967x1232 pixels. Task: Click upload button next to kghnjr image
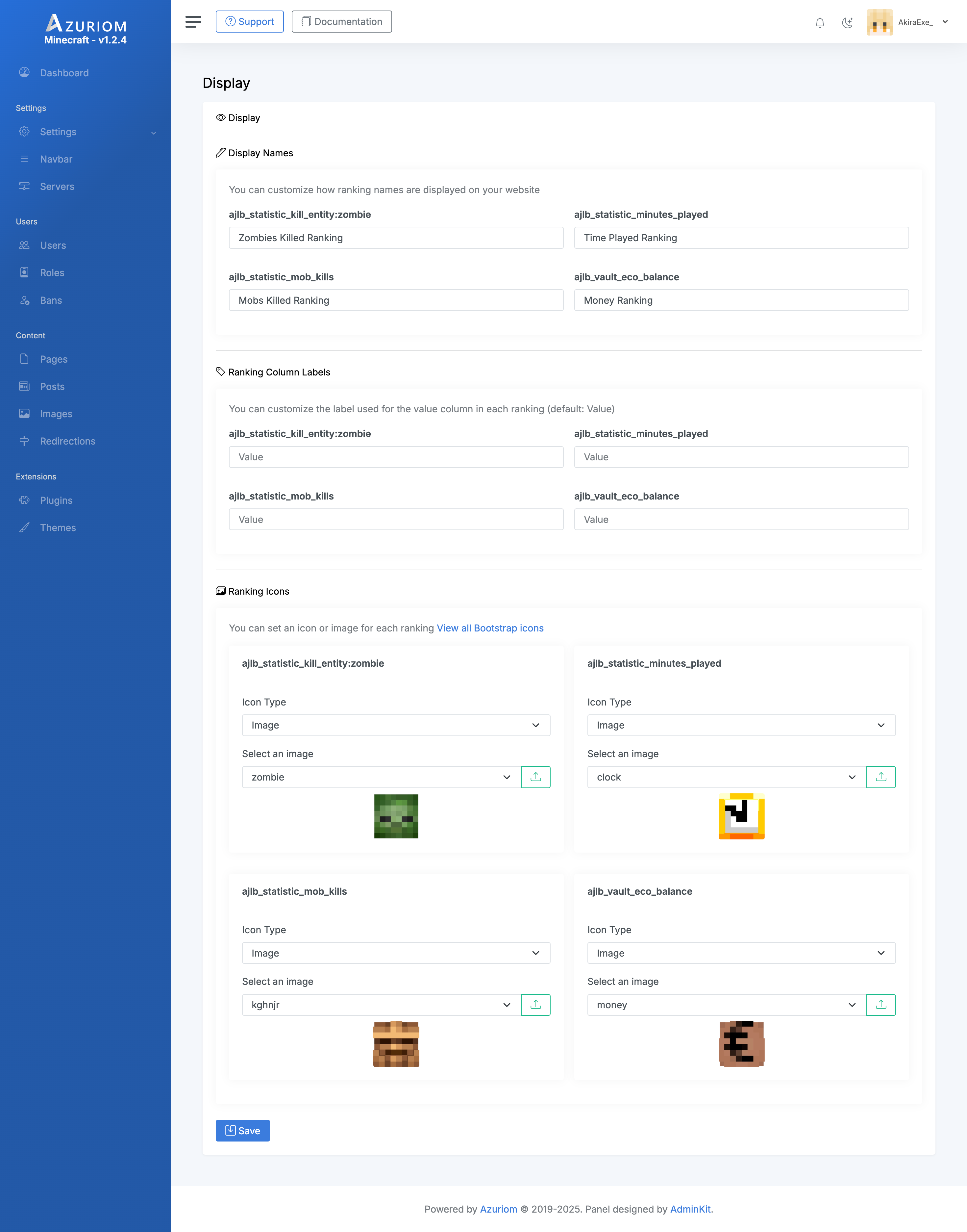[535, 1005]
